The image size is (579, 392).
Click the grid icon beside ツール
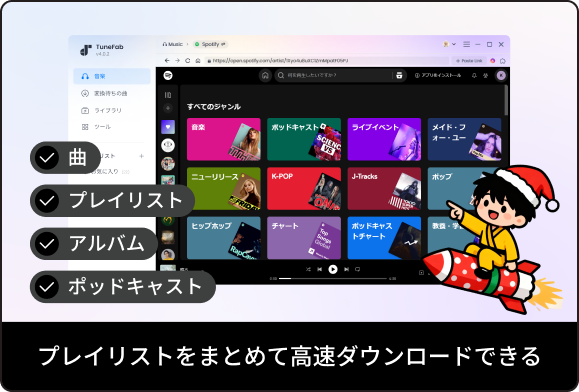[85, 127]
